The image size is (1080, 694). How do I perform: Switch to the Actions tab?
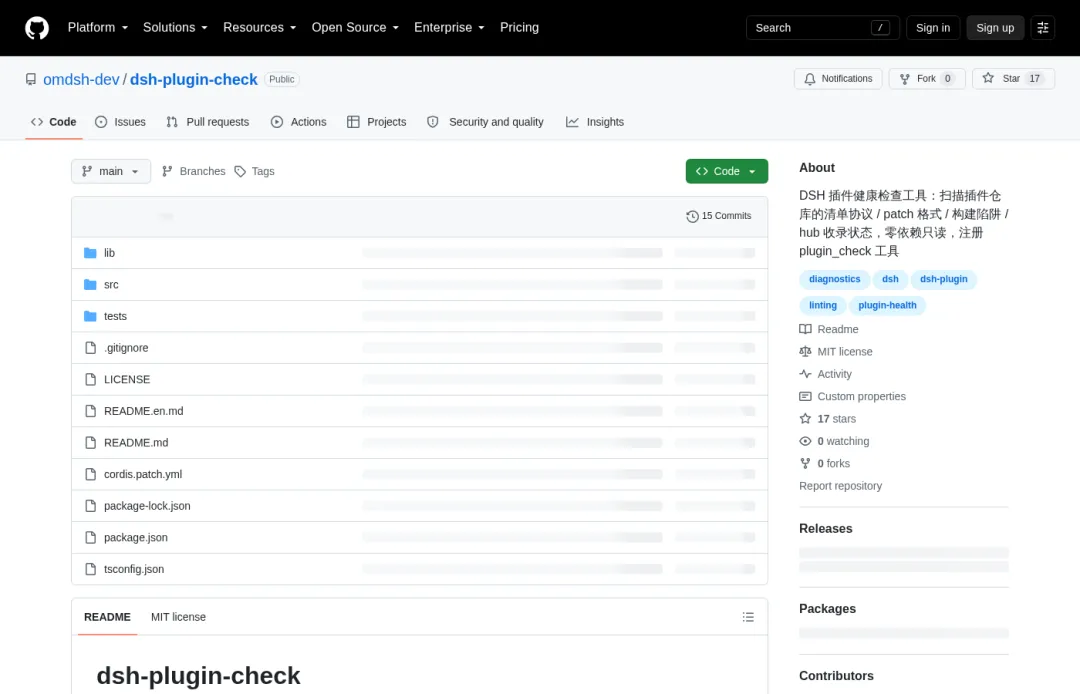click(298, 122)
